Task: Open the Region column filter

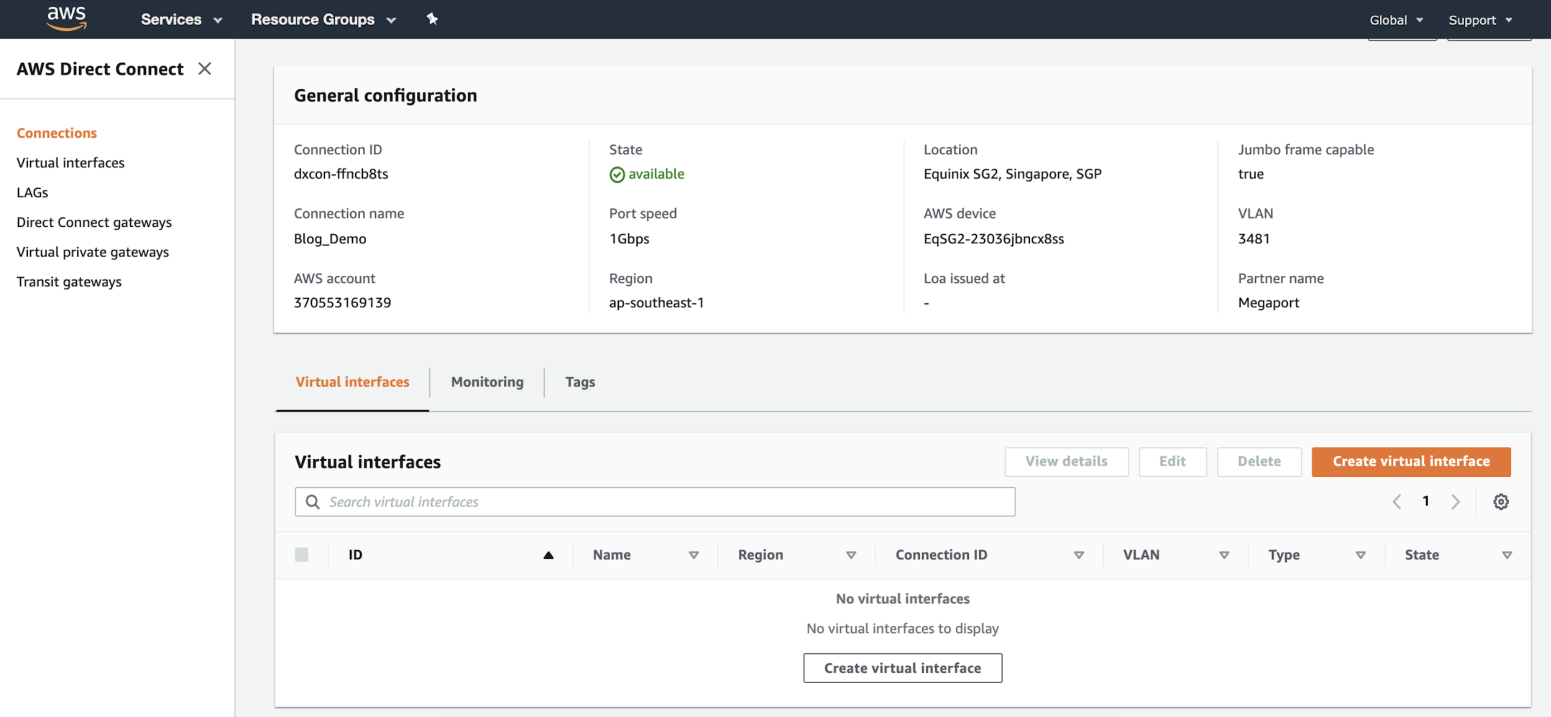Action: pyautogui.click(x=850, y=554)
